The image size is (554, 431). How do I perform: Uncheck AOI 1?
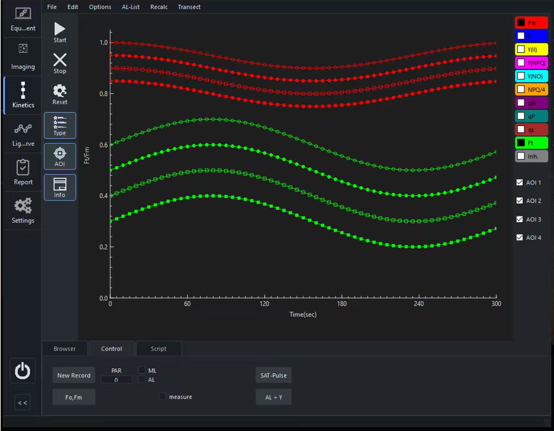pyautogui.click(x=519, y=182)
